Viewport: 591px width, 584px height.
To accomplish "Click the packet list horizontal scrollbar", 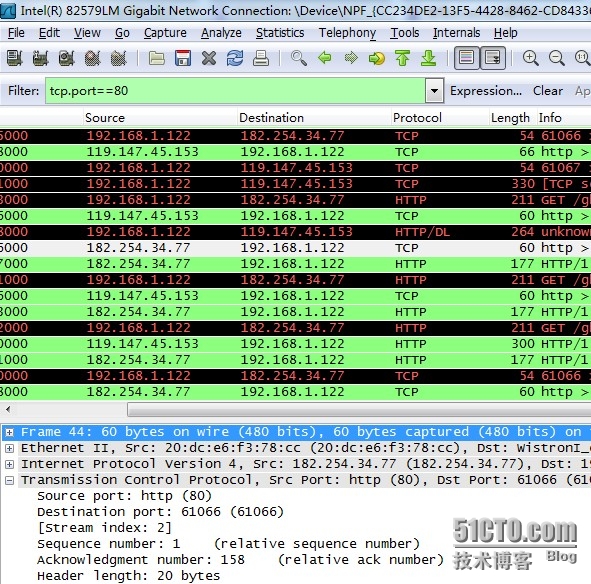I will pos(359,409).
